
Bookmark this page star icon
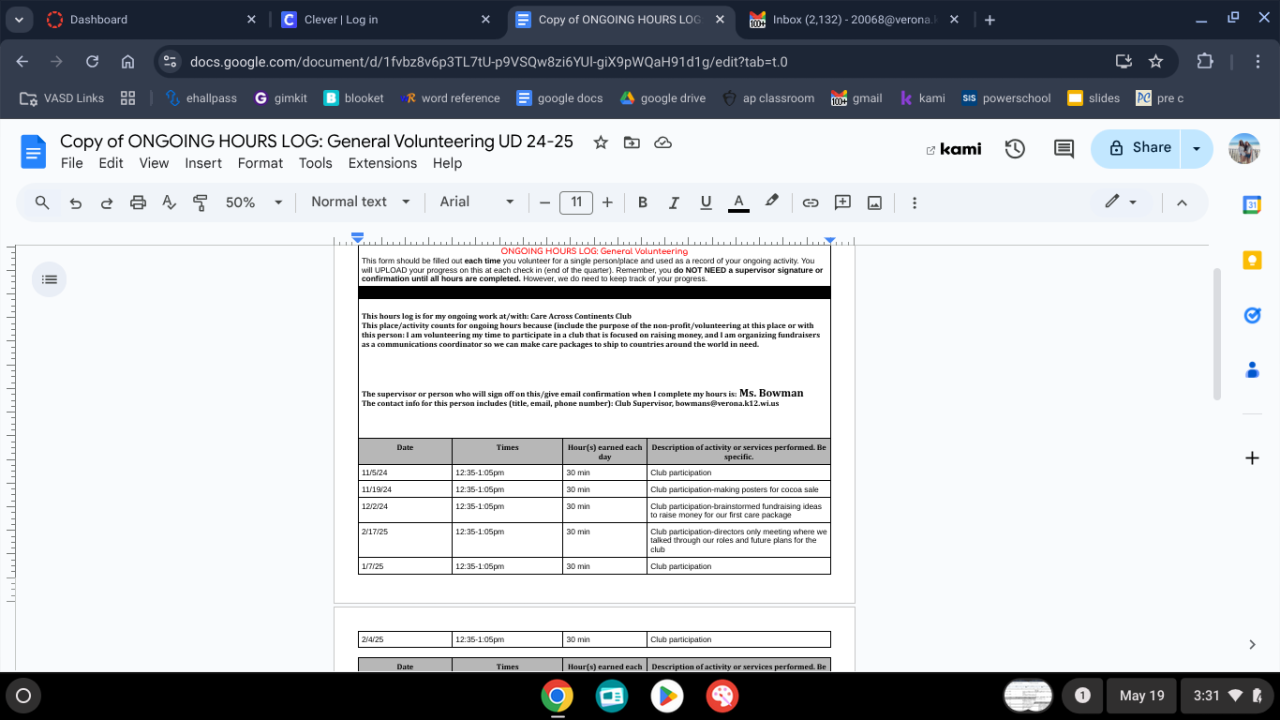[x=1156, y=61]
